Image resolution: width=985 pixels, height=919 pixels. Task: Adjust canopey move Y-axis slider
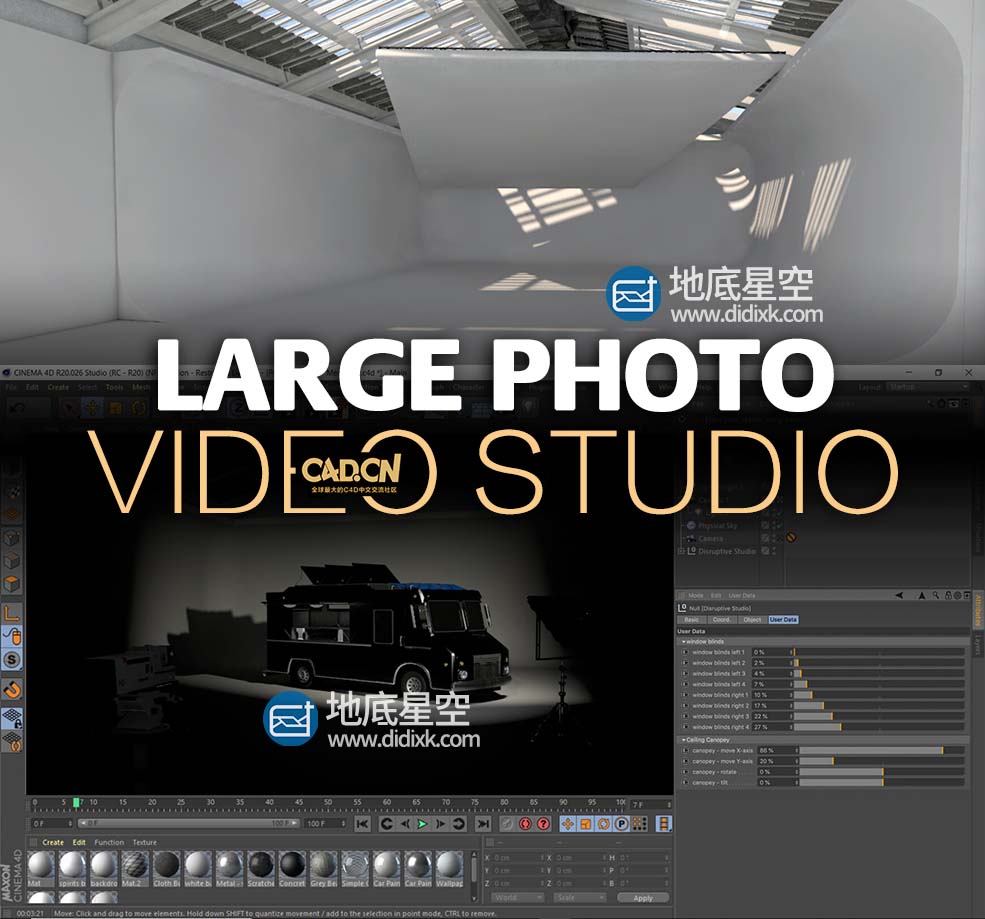(x=882, y=761)
